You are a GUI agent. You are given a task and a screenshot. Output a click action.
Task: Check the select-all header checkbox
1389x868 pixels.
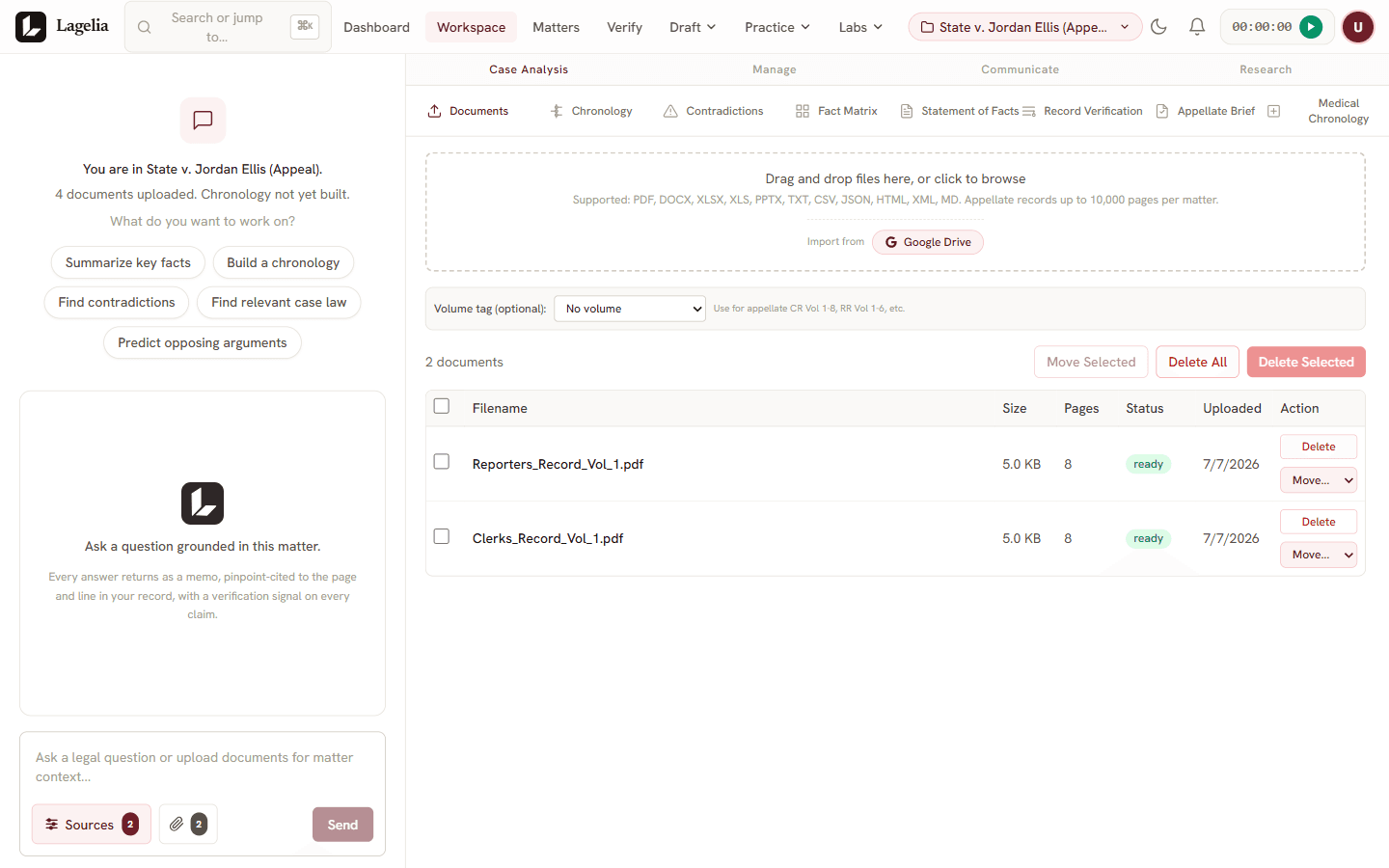[442, 406]
